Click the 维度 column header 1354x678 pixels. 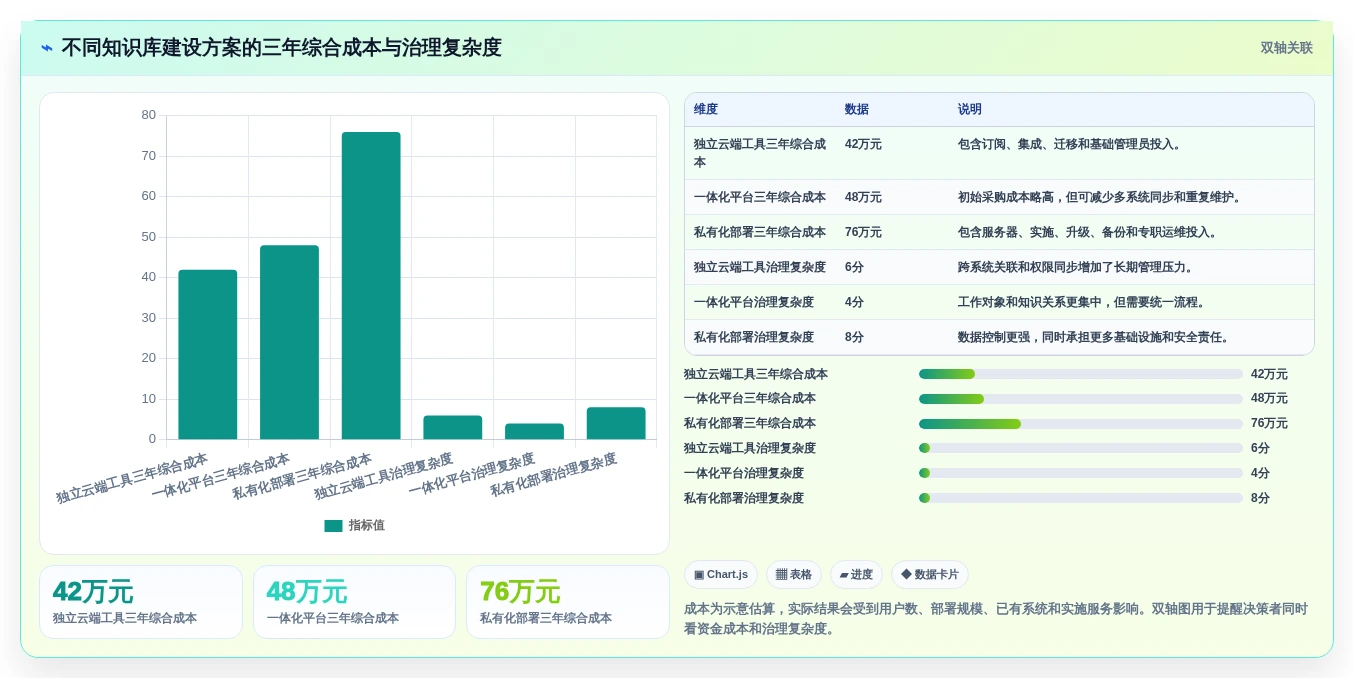click(706, 110)
